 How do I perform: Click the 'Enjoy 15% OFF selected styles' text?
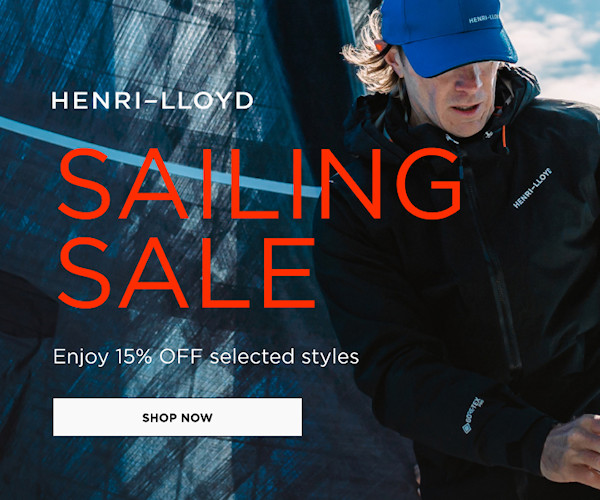pos(206,357)
